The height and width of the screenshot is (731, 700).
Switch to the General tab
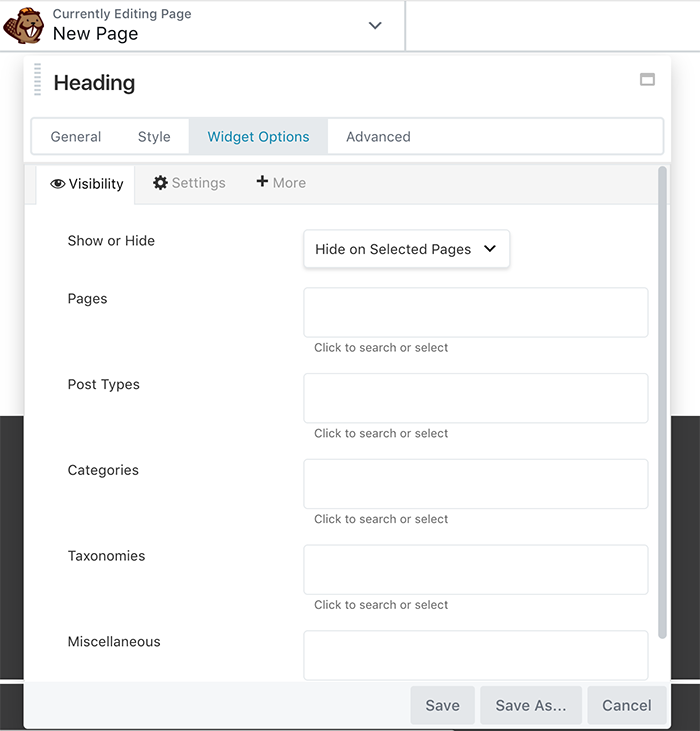point(75,137)
